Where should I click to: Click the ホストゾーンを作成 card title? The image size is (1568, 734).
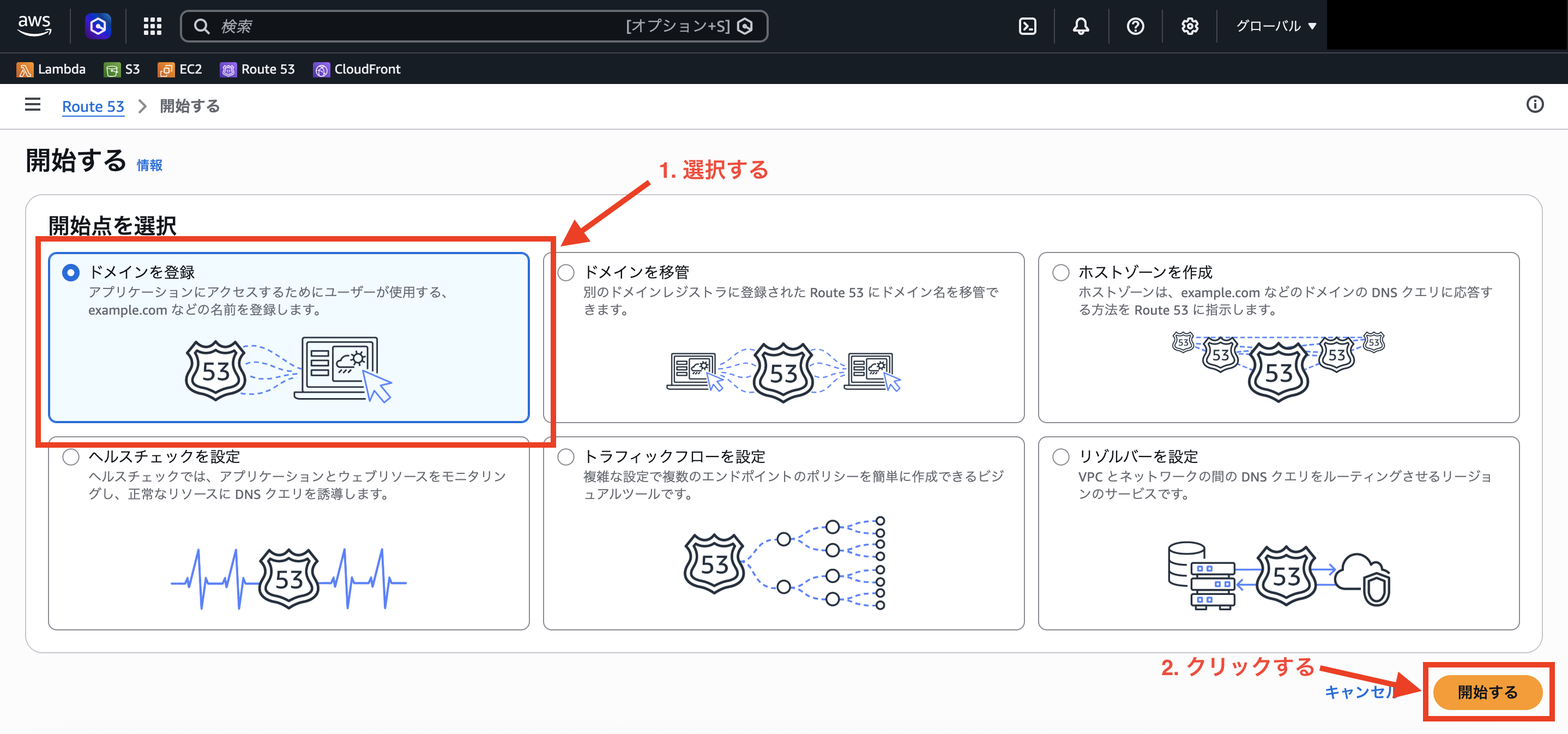(x=1145, y=272)
